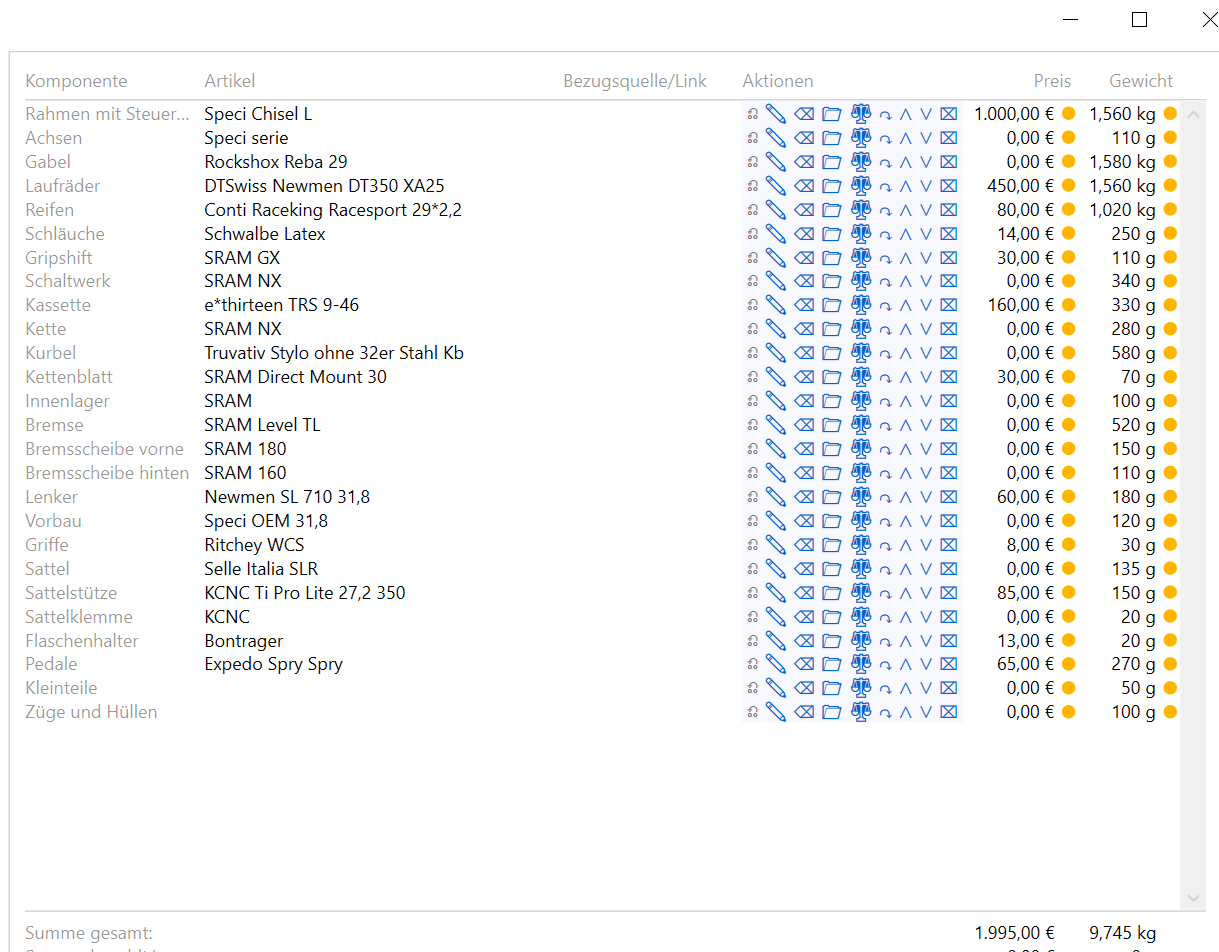Select the DTSwiss Newmen DT350 XA25 article
The image size is (1219, 952).
point(324,186)
